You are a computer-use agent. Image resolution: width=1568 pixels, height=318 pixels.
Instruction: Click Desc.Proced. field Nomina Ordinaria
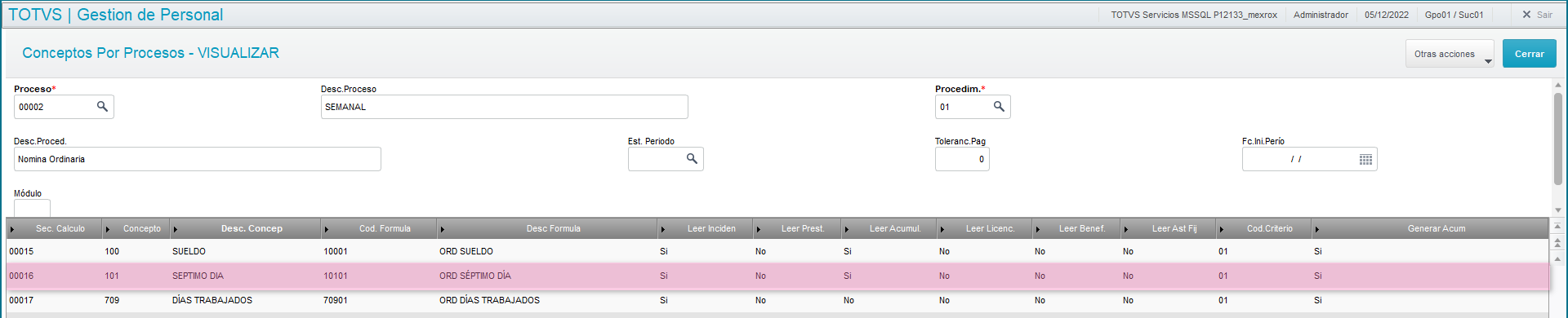pos(197,159)
